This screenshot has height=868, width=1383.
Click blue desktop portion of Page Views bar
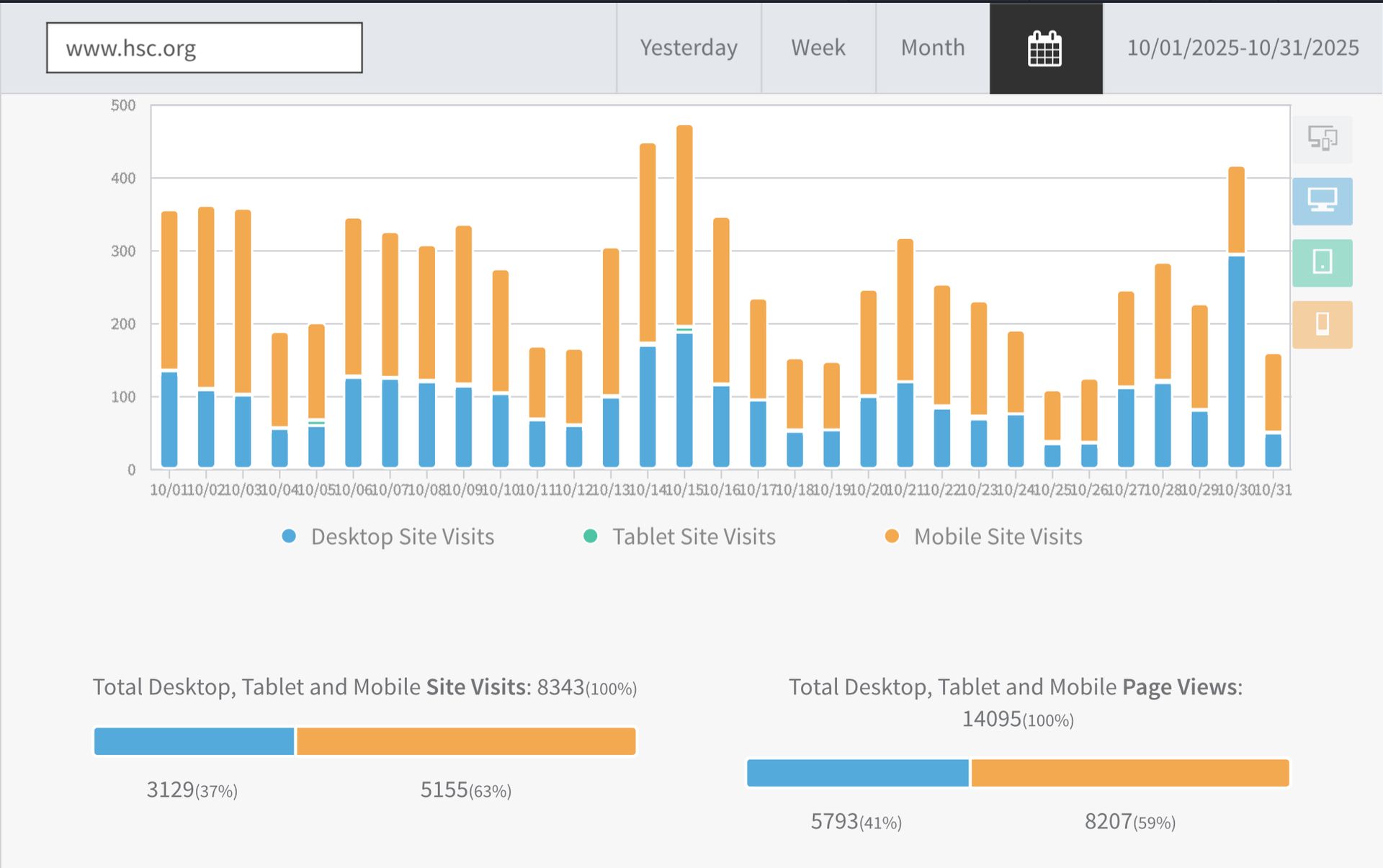(x=857, y=773)
